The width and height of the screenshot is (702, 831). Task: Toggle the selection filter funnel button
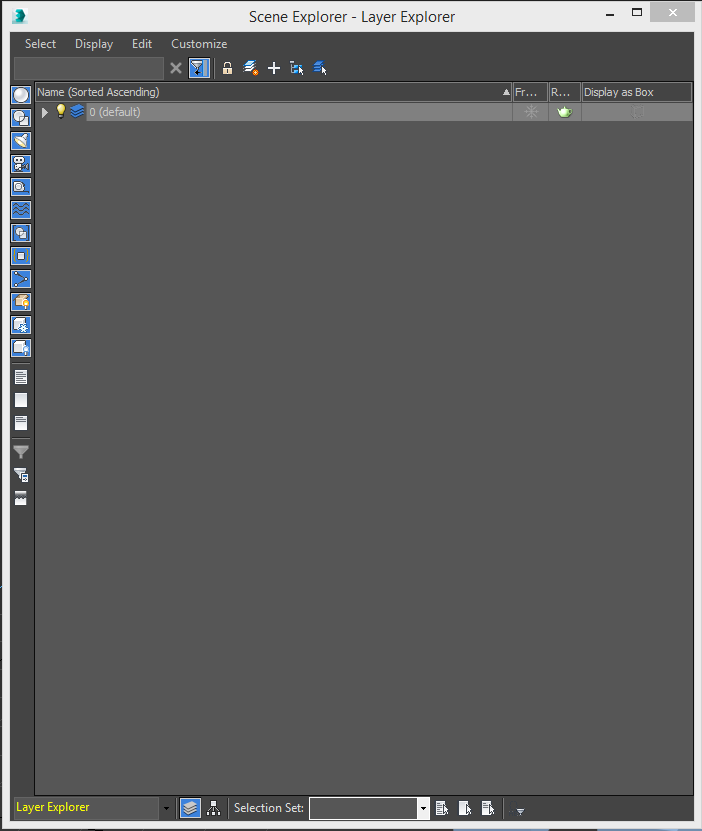coord(199,68)
